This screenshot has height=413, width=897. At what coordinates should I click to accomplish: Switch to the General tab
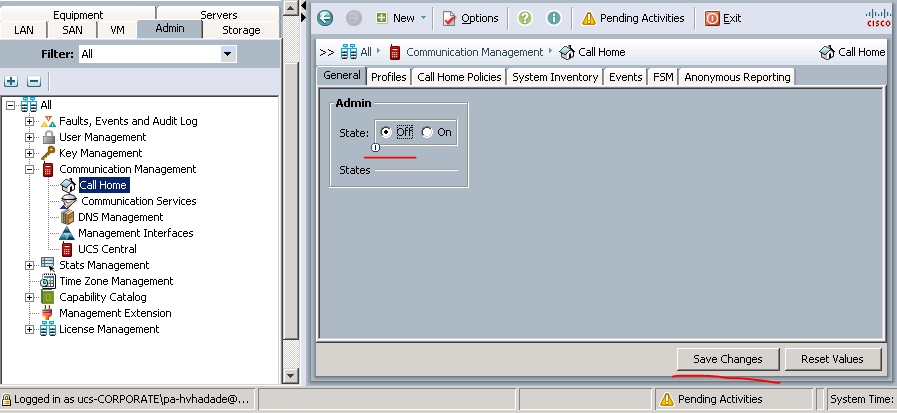pos(342,76)
